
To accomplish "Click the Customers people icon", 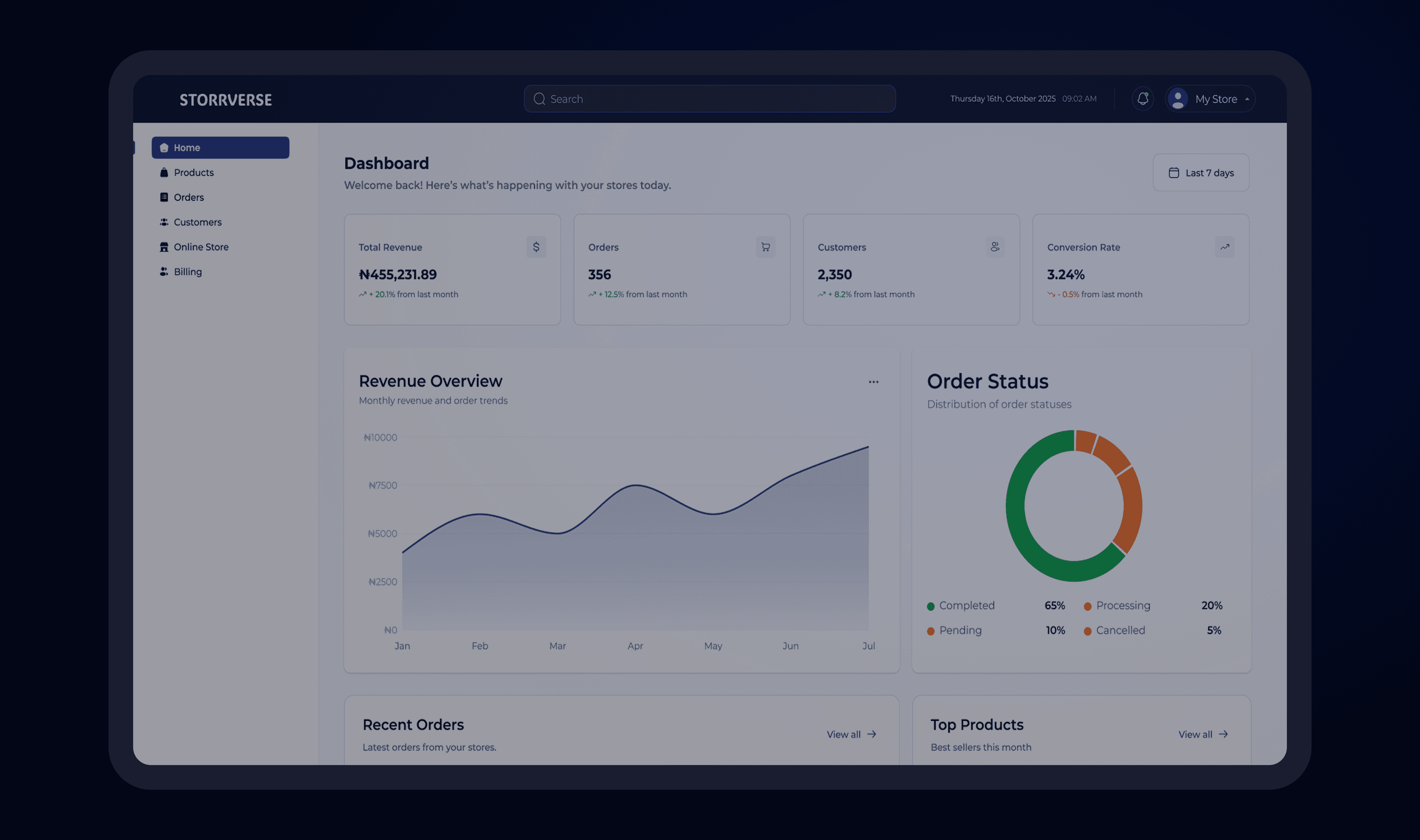I will pyautogui.click(x=164, y=223).
